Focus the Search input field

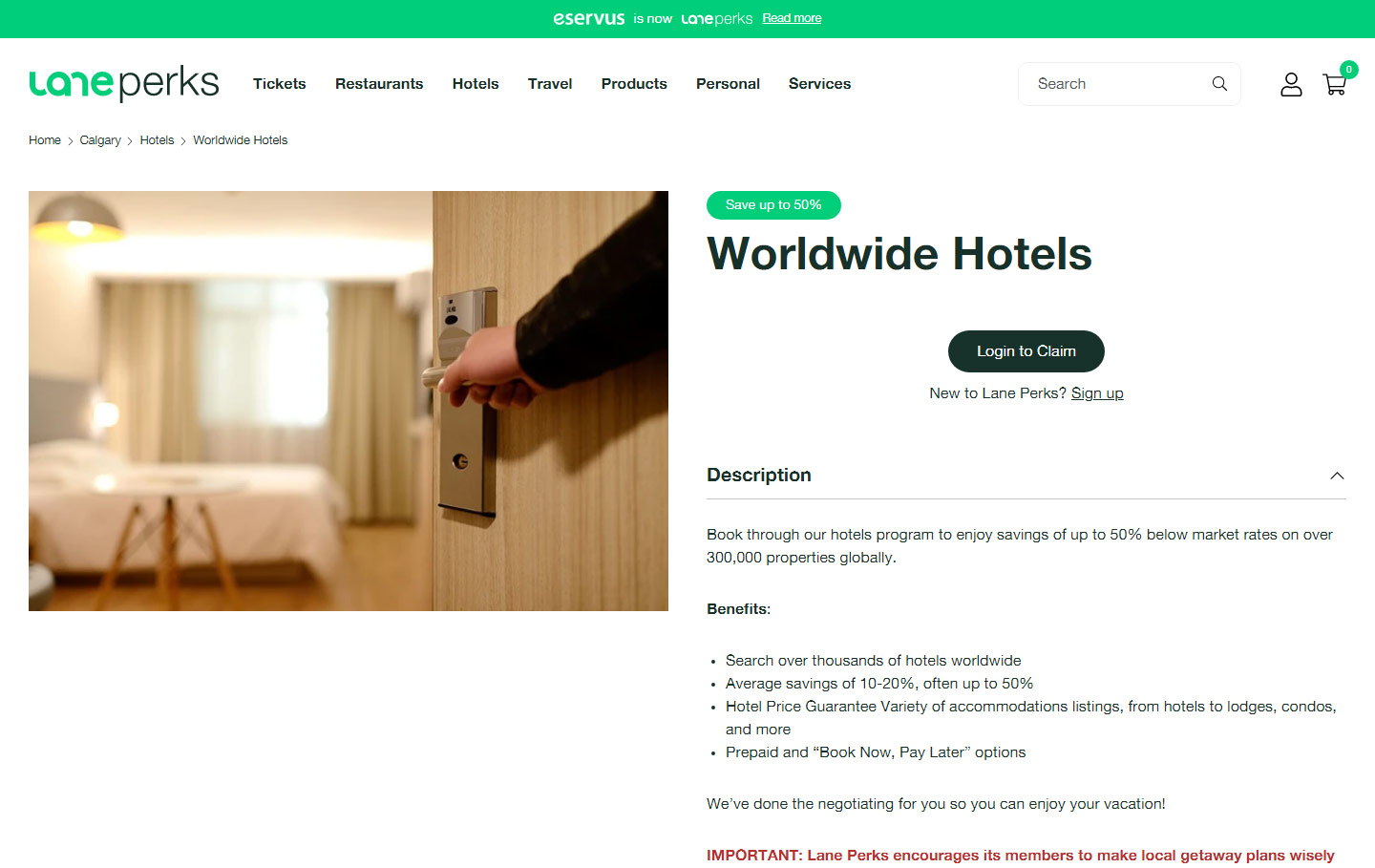[1117, 84]
